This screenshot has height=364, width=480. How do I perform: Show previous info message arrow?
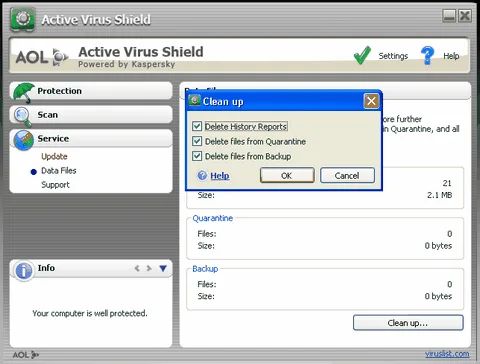[137, 268]
